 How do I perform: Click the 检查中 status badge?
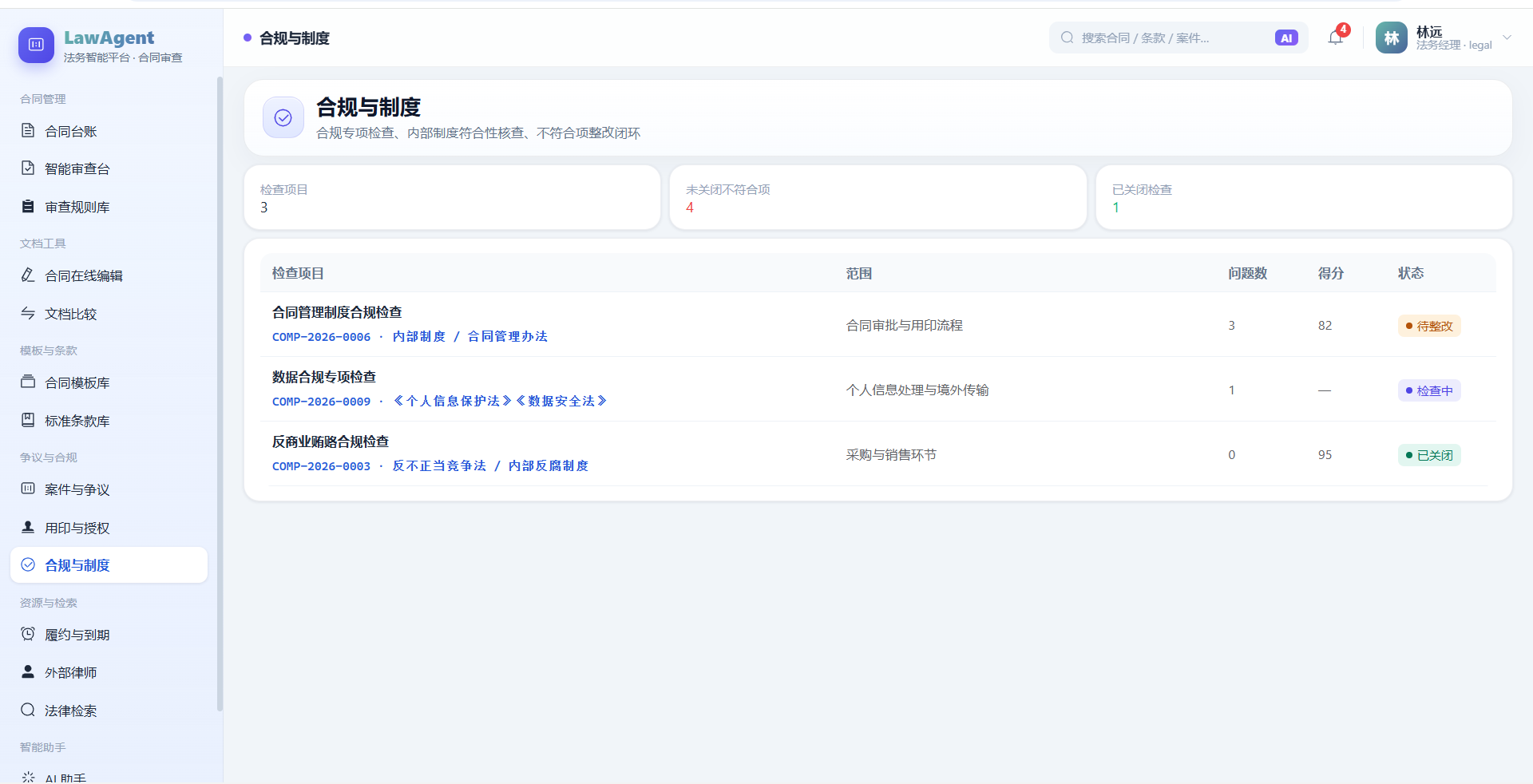point(1429,390)
